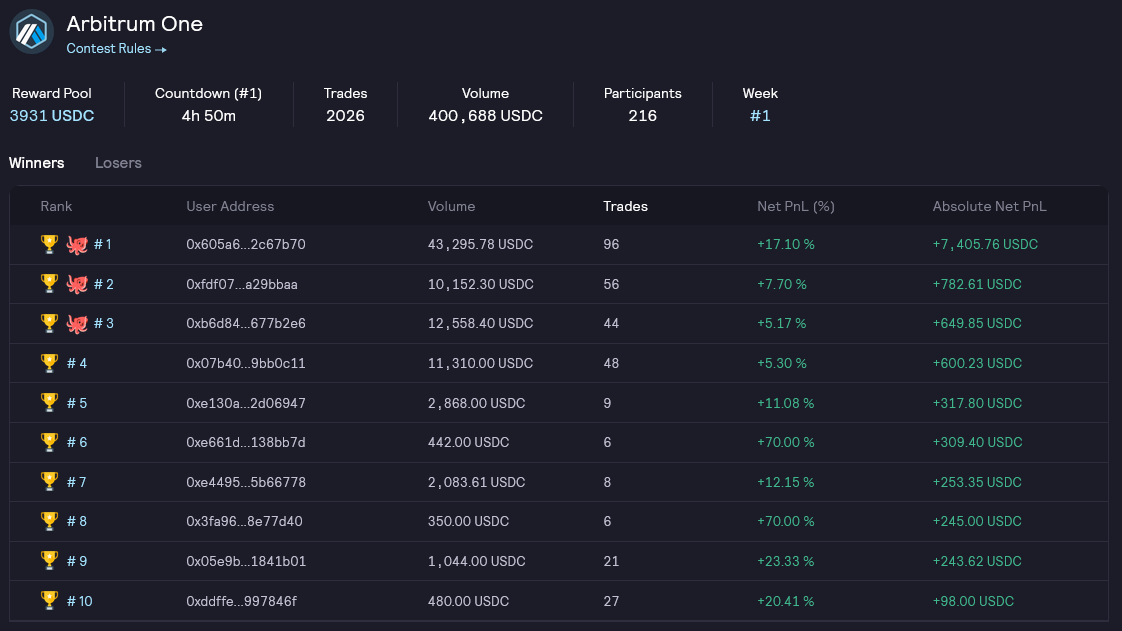Click the 2026 total trades stat
Screen dimensions: 1122x631
click(x=345, y=116)
